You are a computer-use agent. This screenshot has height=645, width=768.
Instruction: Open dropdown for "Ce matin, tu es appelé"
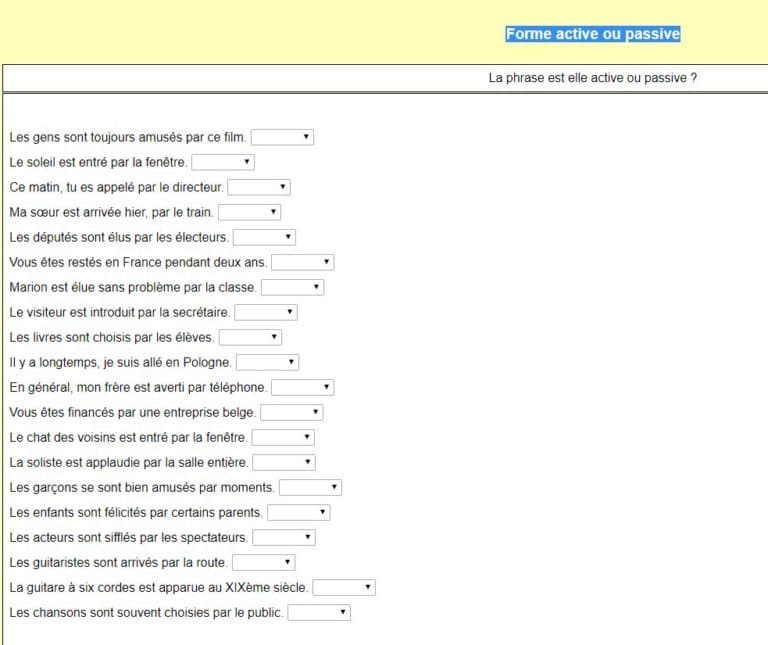coord(258,187)
